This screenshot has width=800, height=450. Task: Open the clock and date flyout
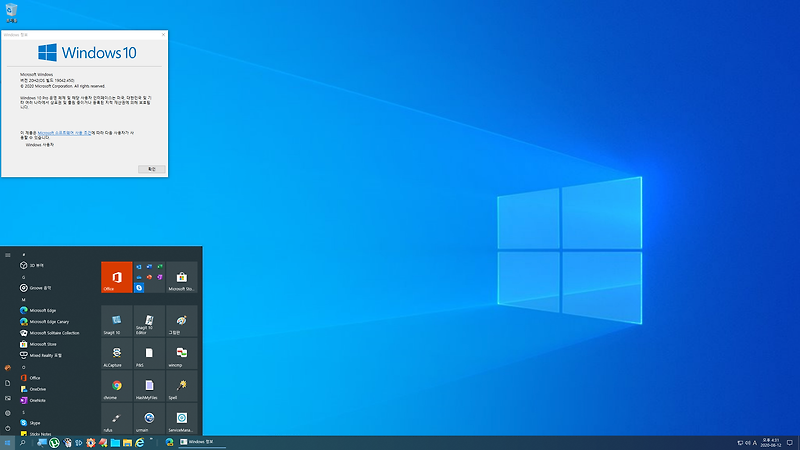[x=771, y=443]
